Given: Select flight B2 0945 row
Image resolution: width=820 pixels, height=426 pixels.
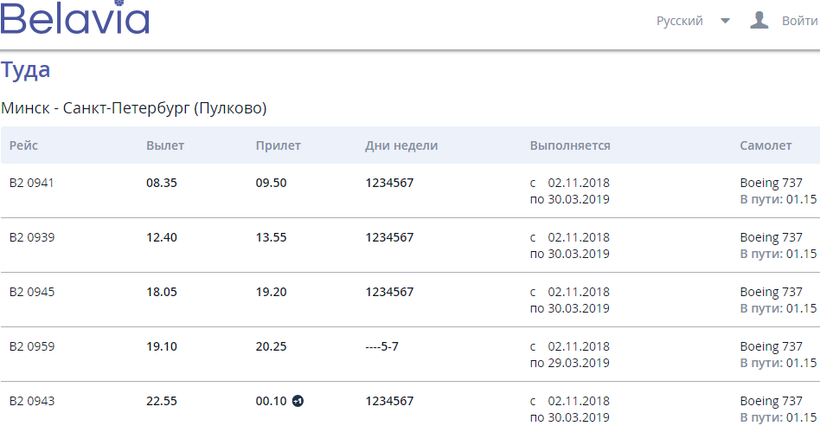Looking at the screenshot, I should tap(31, 292).
